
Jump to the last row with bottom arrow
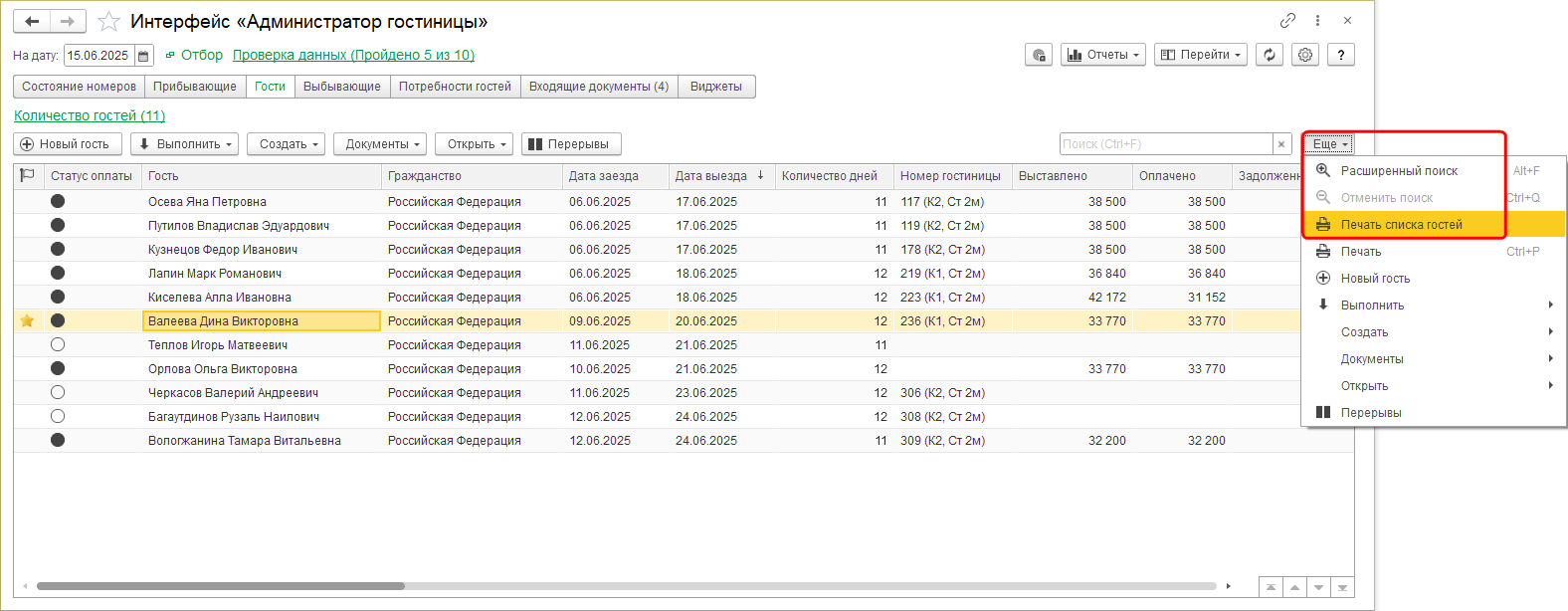tap(1342, 587)
